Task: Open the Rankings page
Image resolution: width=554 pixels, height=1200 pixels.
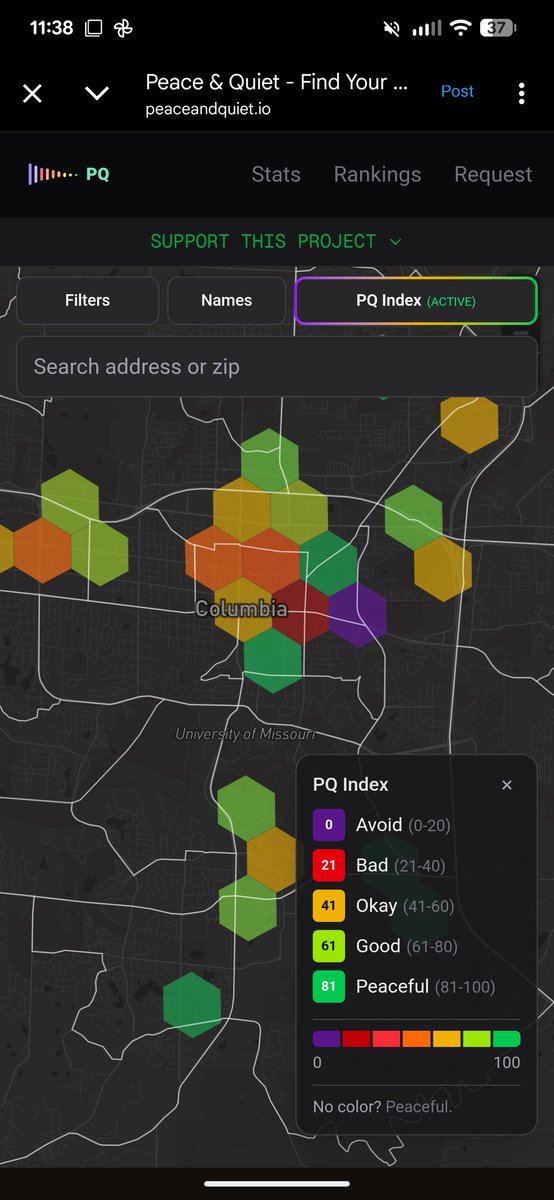Action: tap(377, 174)
